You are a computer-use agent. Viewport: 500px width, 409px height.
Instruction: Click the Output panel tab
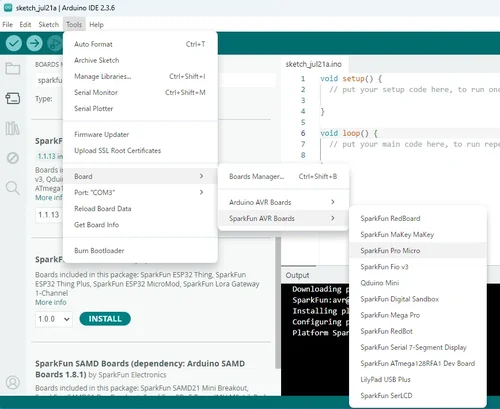[x=297, y=275]
